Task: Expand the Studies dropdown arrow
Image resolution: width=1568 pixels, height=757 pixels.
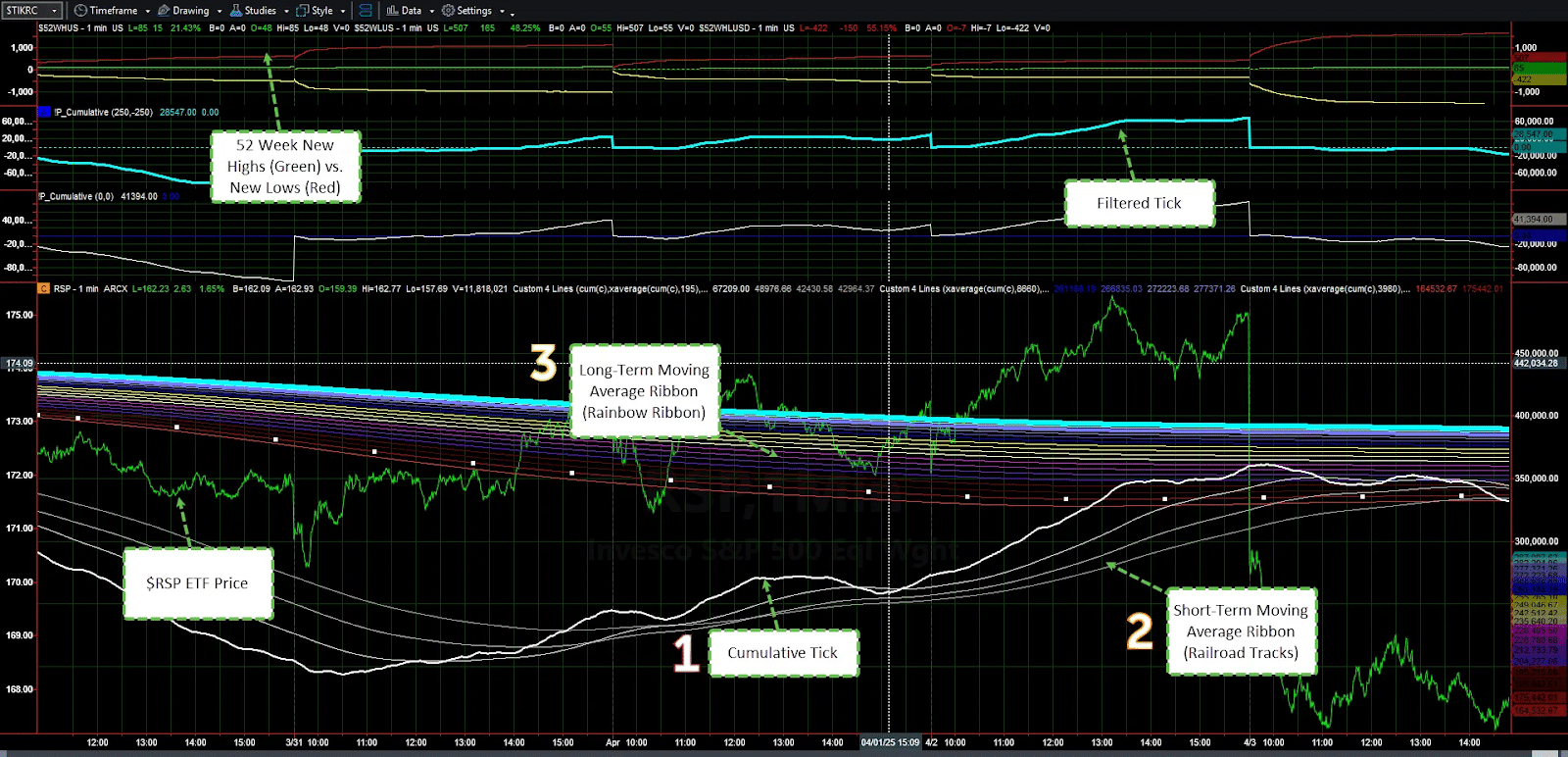Action: coord(286,12)
